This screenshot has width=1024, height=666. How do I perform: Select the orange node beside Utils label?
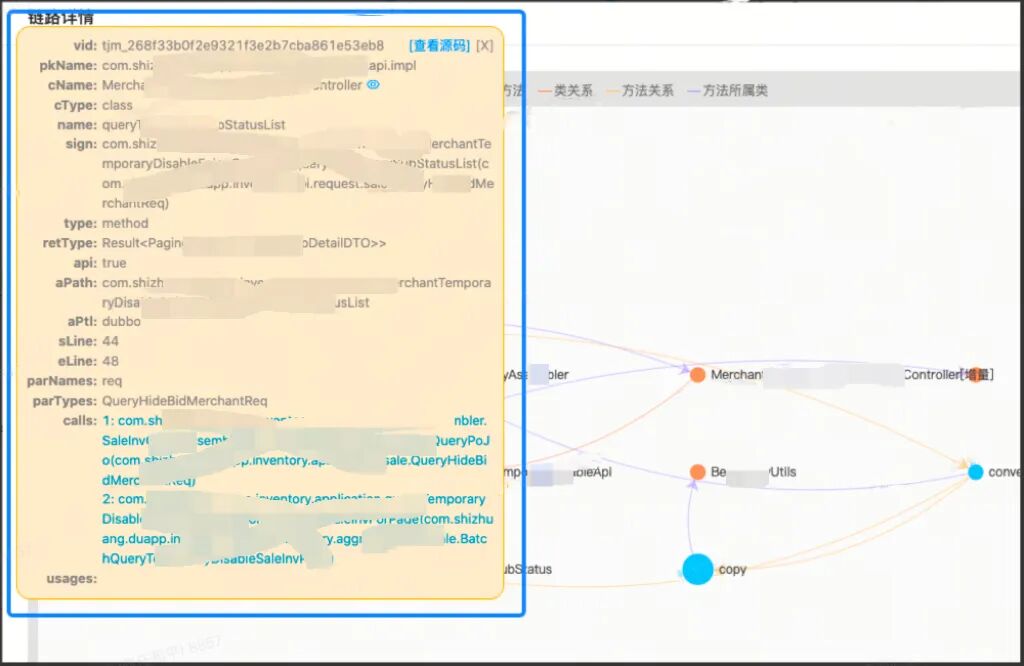(697, 472)
